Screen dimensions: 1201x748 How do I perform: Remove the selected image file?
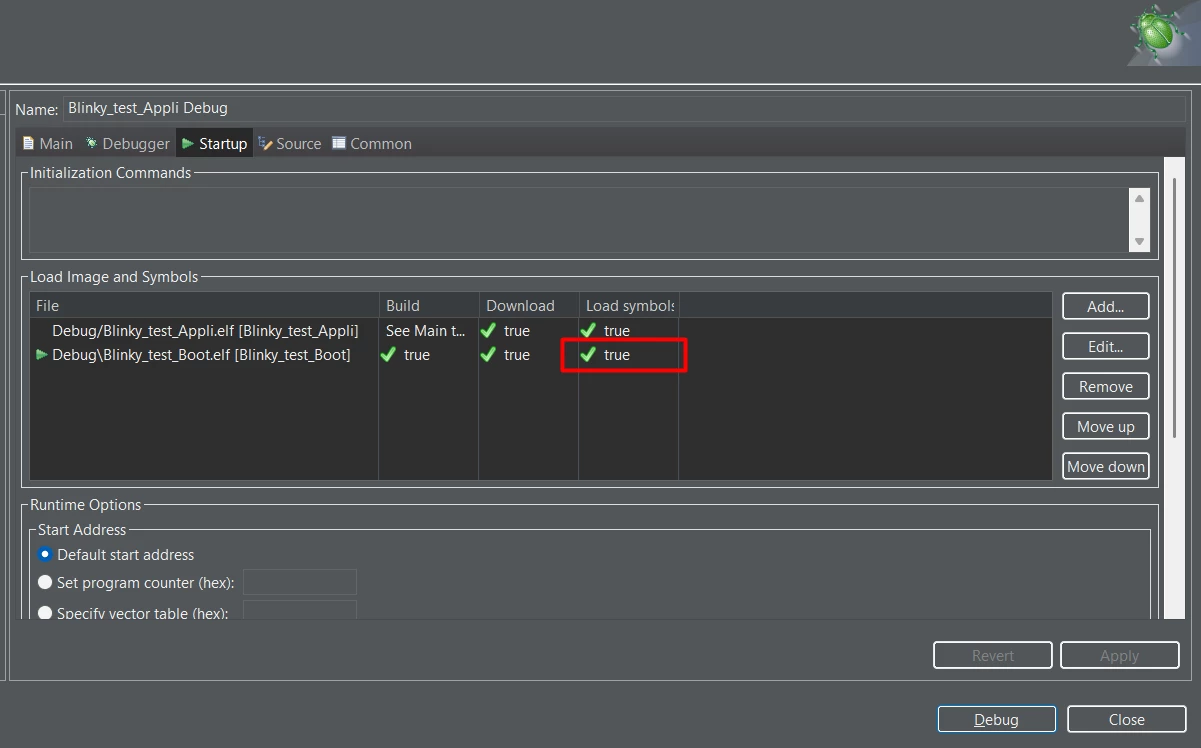pyautogui.click(x=1105, y=386)
